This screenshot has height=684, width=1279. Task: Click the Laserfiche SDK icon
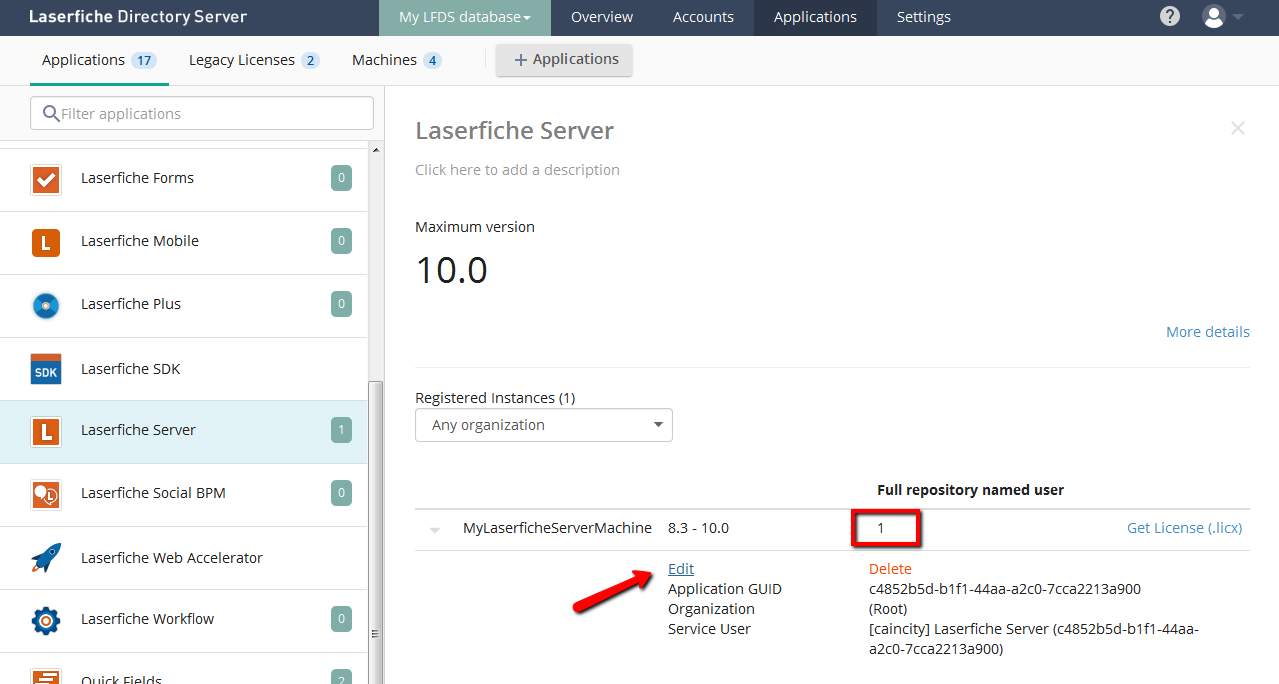(x=46, y=369)
